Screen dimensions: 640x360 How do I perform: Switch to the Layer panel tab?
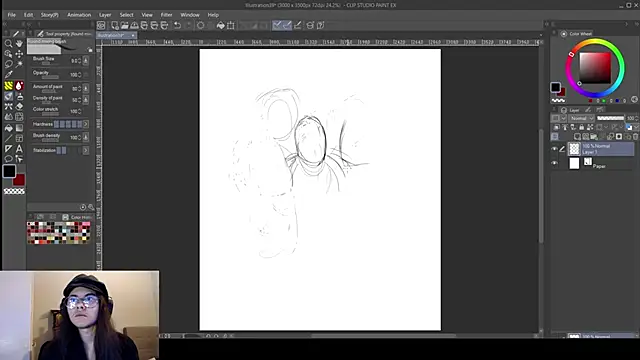(x=570, y=110)
